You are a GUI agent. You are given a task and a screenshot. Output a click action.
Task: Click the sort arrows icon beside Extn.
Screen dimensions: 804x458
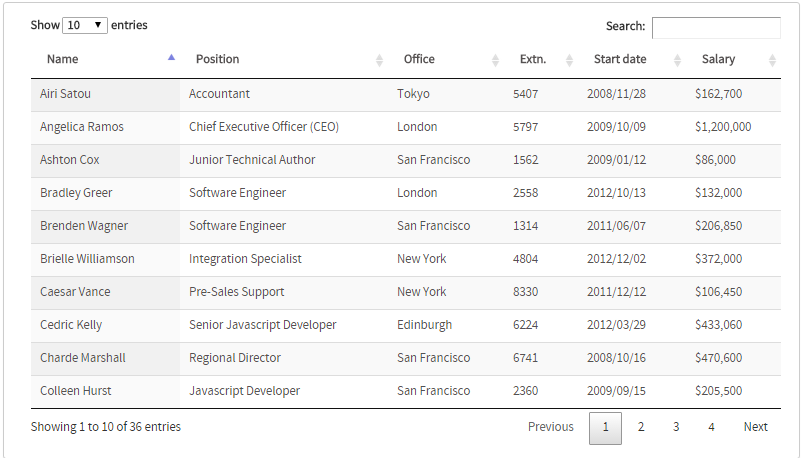coord(569,60)
